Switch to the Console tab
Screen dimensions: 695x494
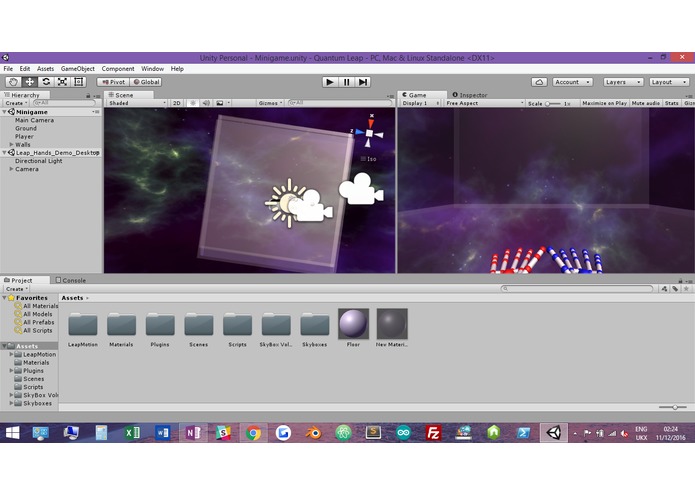[x=71, y=280]
